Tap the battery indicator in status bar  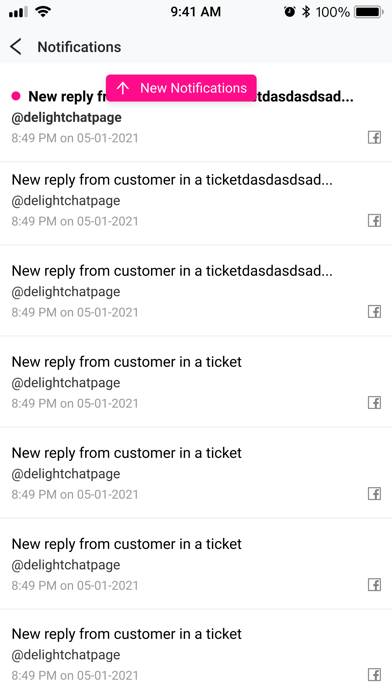pos(368,12)
